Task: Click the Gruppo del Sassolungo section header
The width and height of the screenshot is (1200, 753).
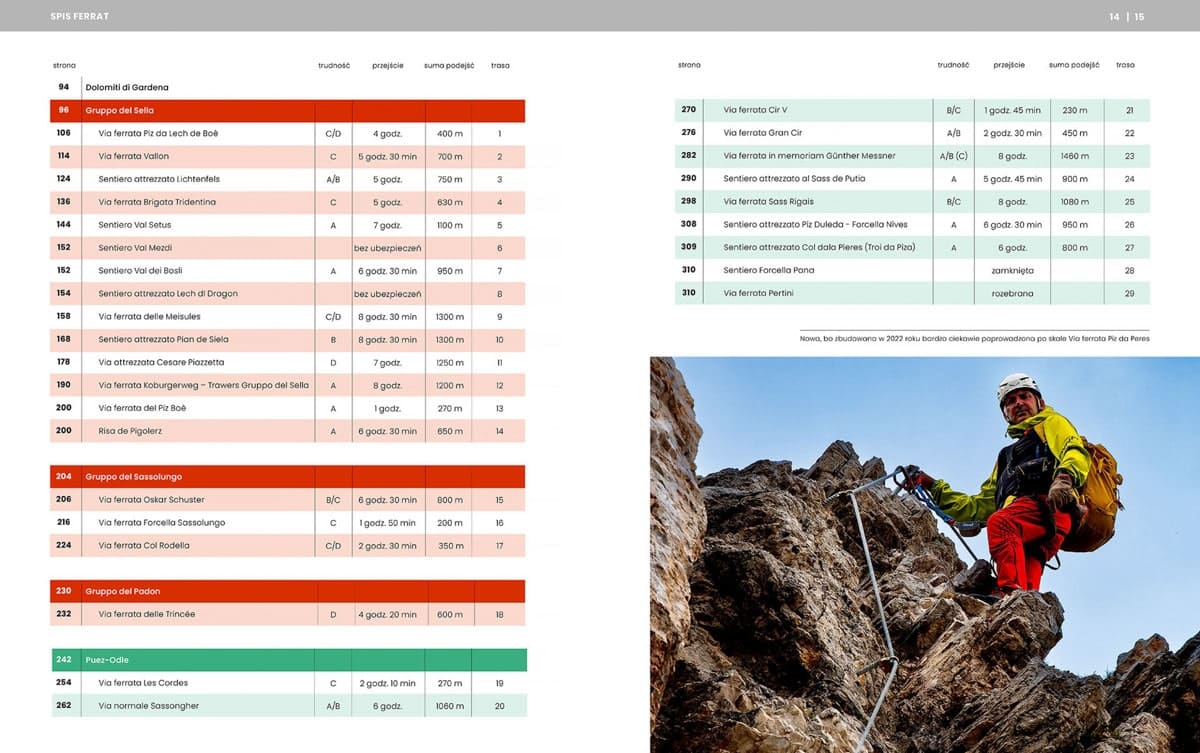Action: (x=288, y=477)
